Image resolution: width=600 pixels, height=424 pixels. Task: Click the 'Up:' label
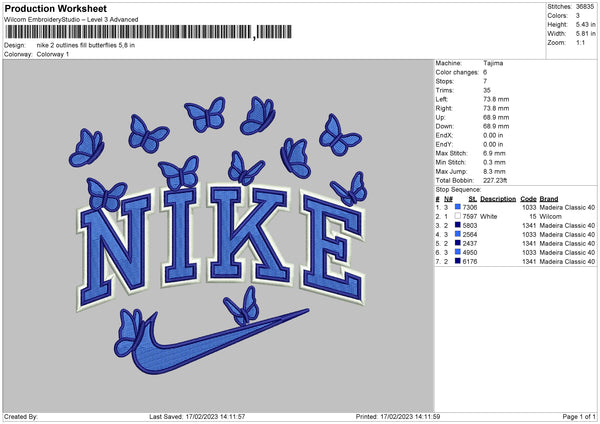pyautogui.click(x=440, y=117)
